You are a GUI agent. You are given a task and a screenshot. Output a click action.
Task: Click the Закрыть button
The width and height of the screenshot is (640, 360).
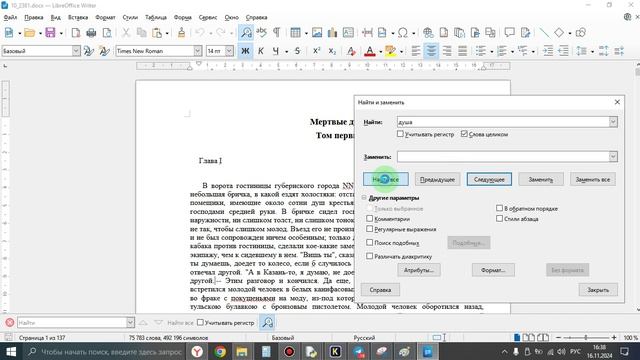(x=598, y=290)
